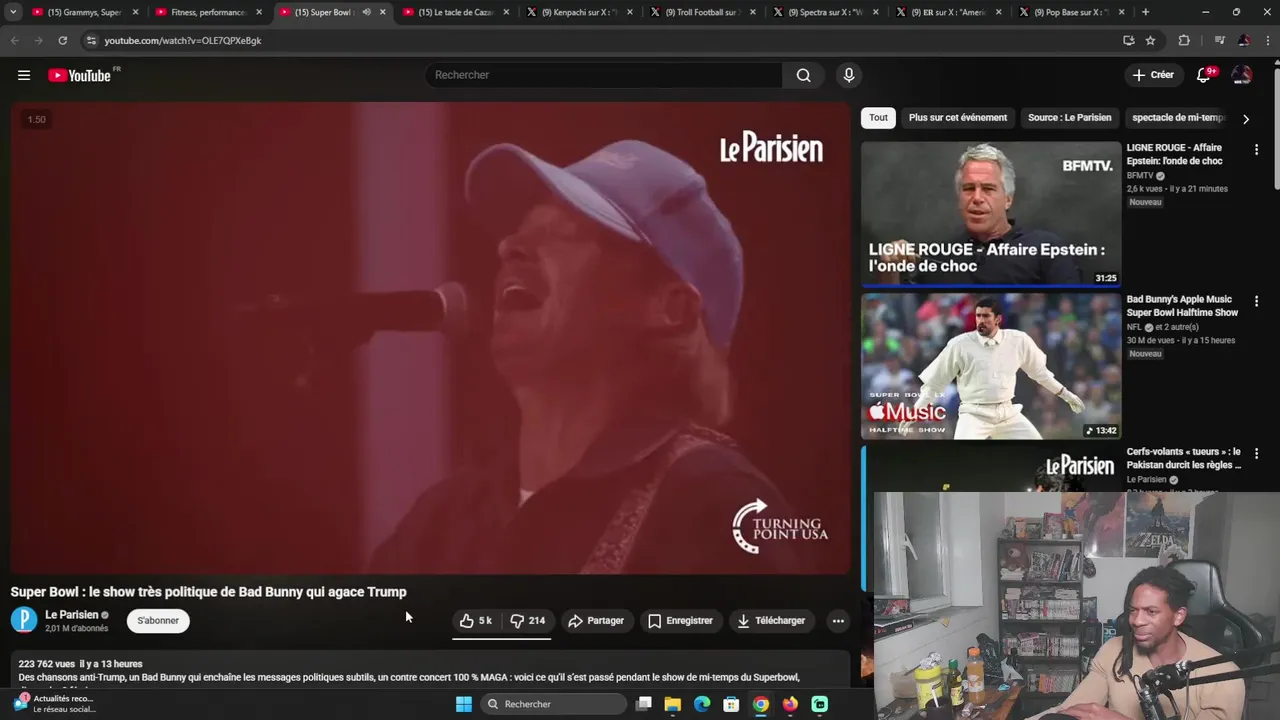The height and width of the screenshot is (720, 1280).
Task: Open the Windows Start menu
Action: (x=464, y=704)
